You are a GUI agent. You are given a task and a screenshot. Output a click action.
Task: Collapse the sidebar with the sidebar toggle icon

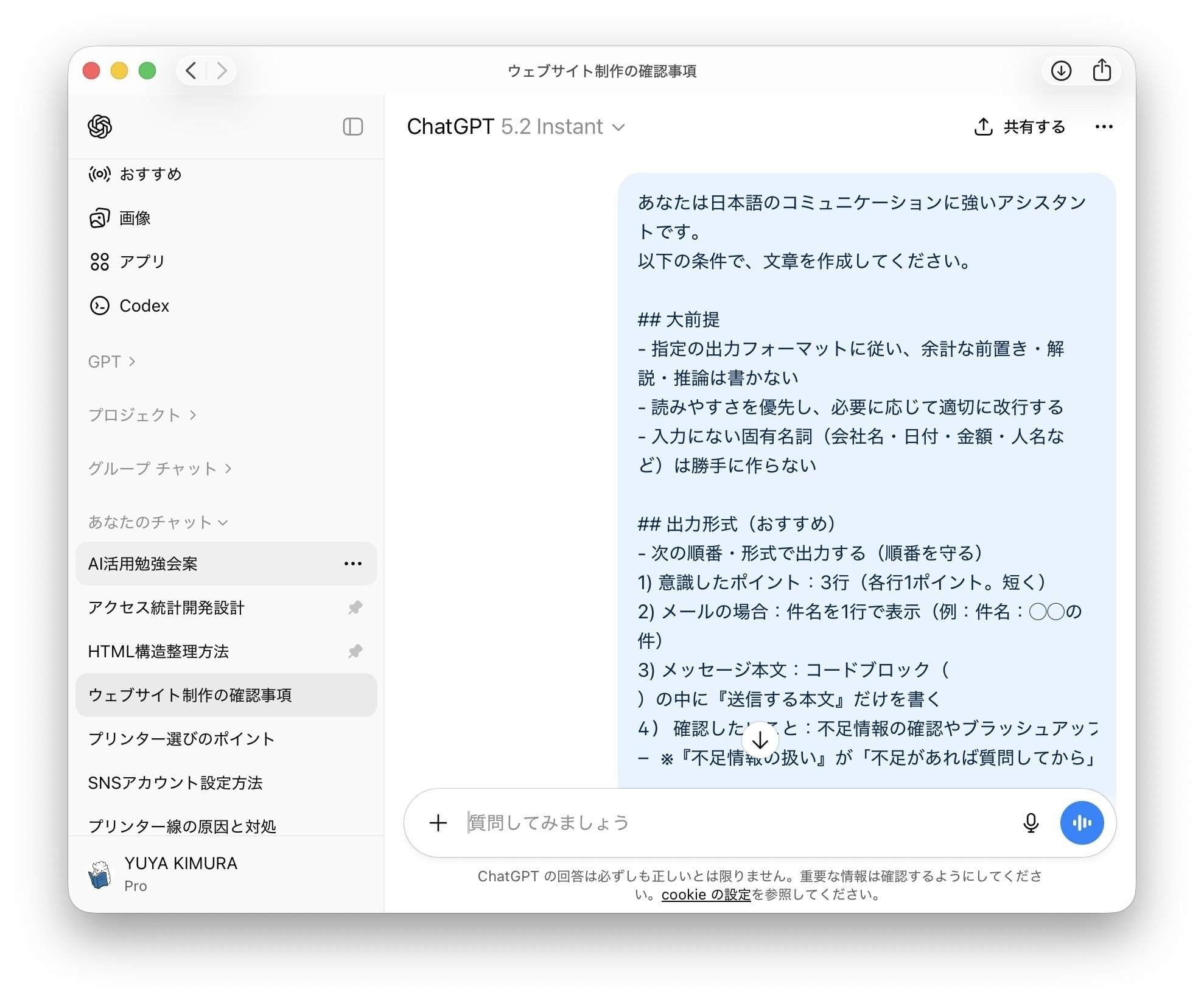coord(354,127)
